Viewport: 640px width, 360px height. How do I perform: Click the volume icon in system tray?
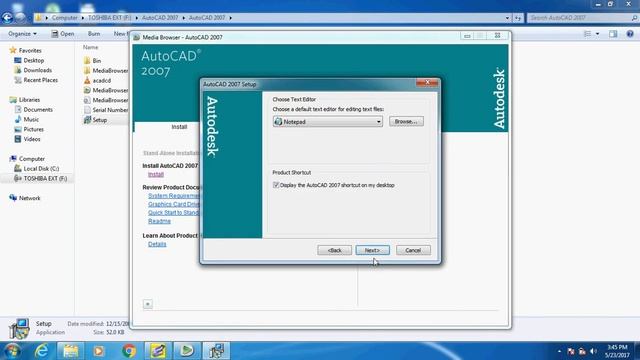[x=593, y=351]
